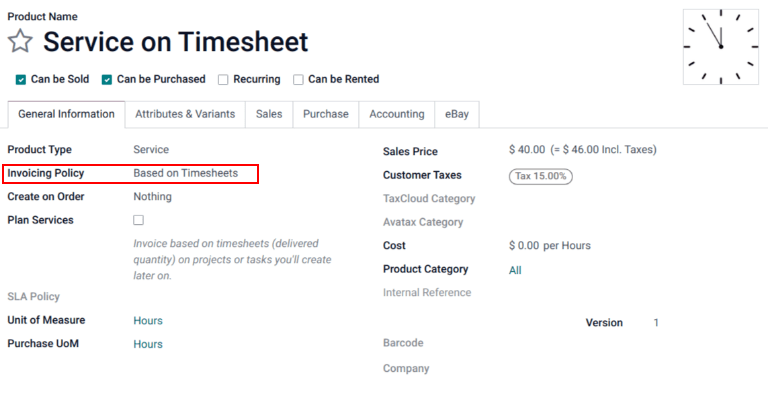The width and height of the screenshot is (768, 398).
Task: Click the Tax 15.00% customer tax tag
Action: point(541,176)
